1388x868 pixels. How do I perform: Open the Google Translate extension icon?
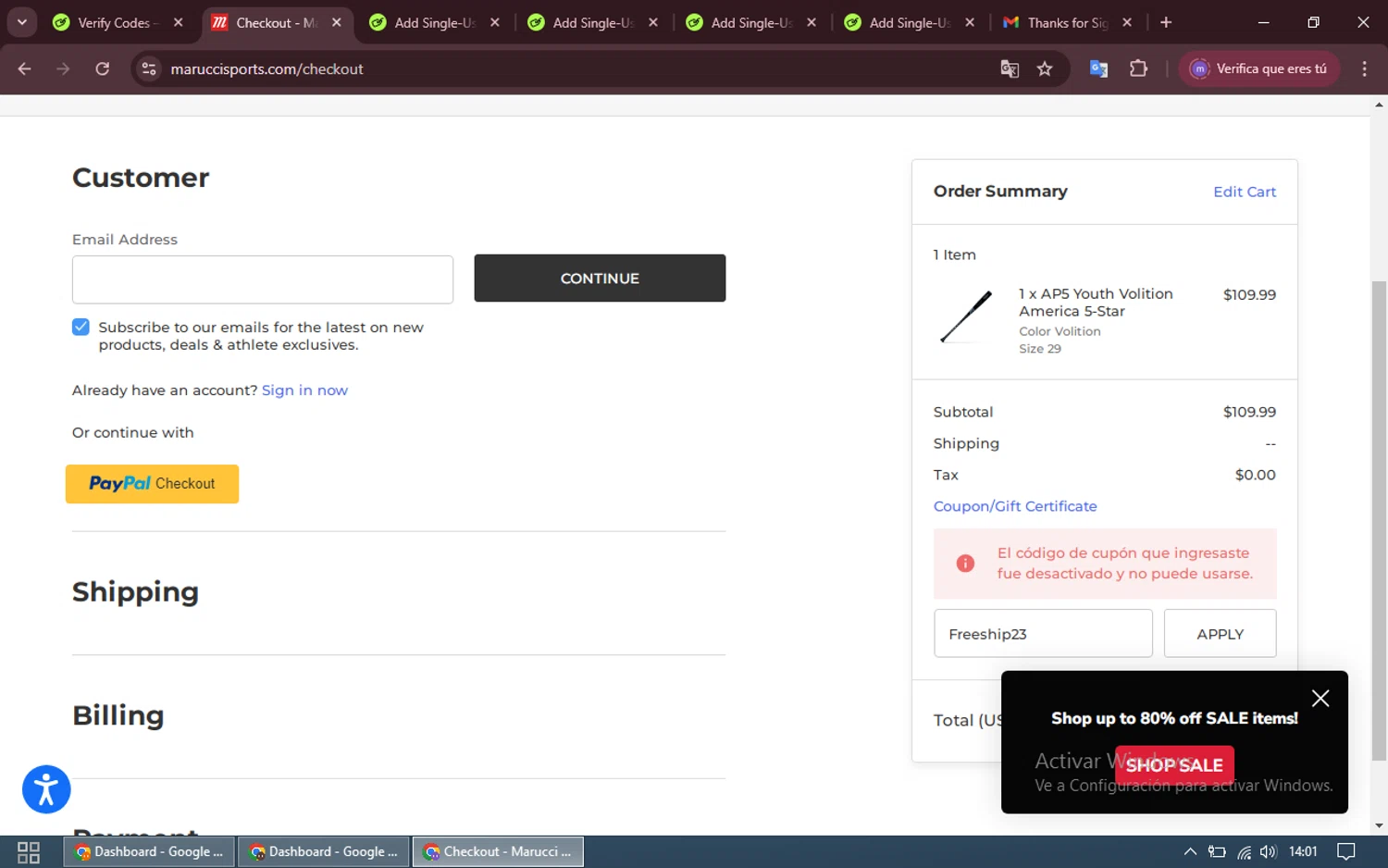(x=1098, y=68)
